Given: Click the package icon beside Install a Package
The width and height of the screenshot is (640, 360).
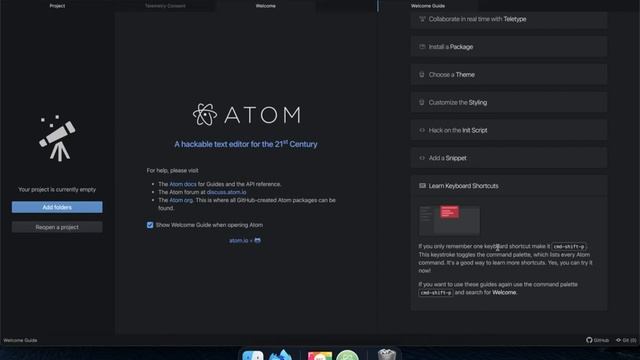Looking at the screenshot, I should coord(422,47).
